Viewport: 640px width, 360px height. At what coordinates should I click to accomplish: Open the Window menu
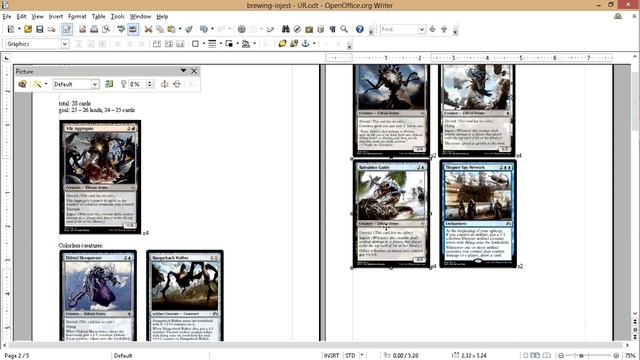click(140, 16)
